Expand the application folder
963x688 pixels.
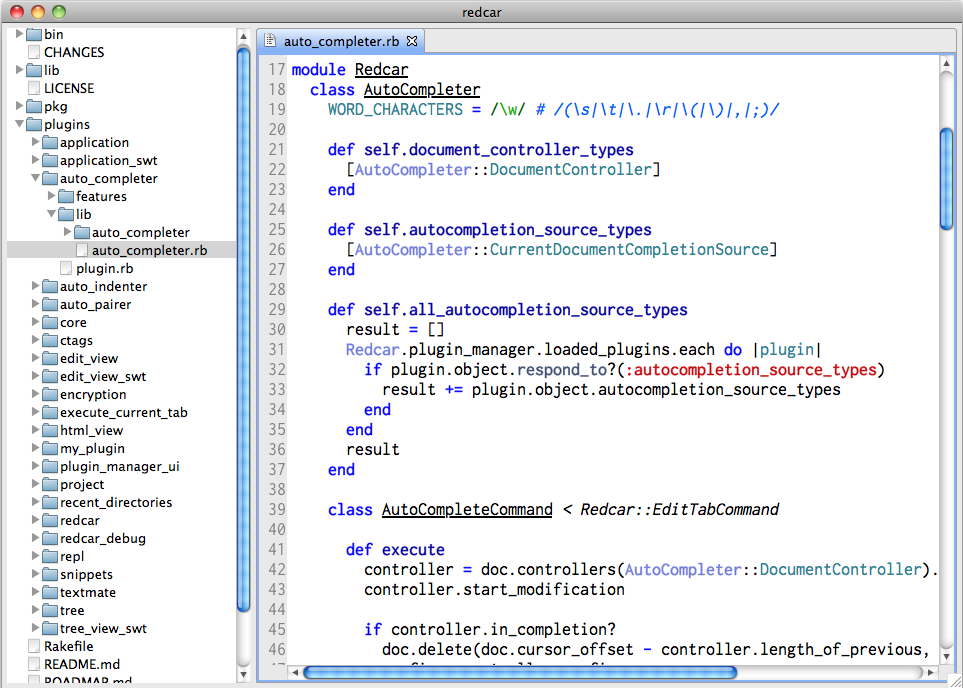[x=35, y=143]
